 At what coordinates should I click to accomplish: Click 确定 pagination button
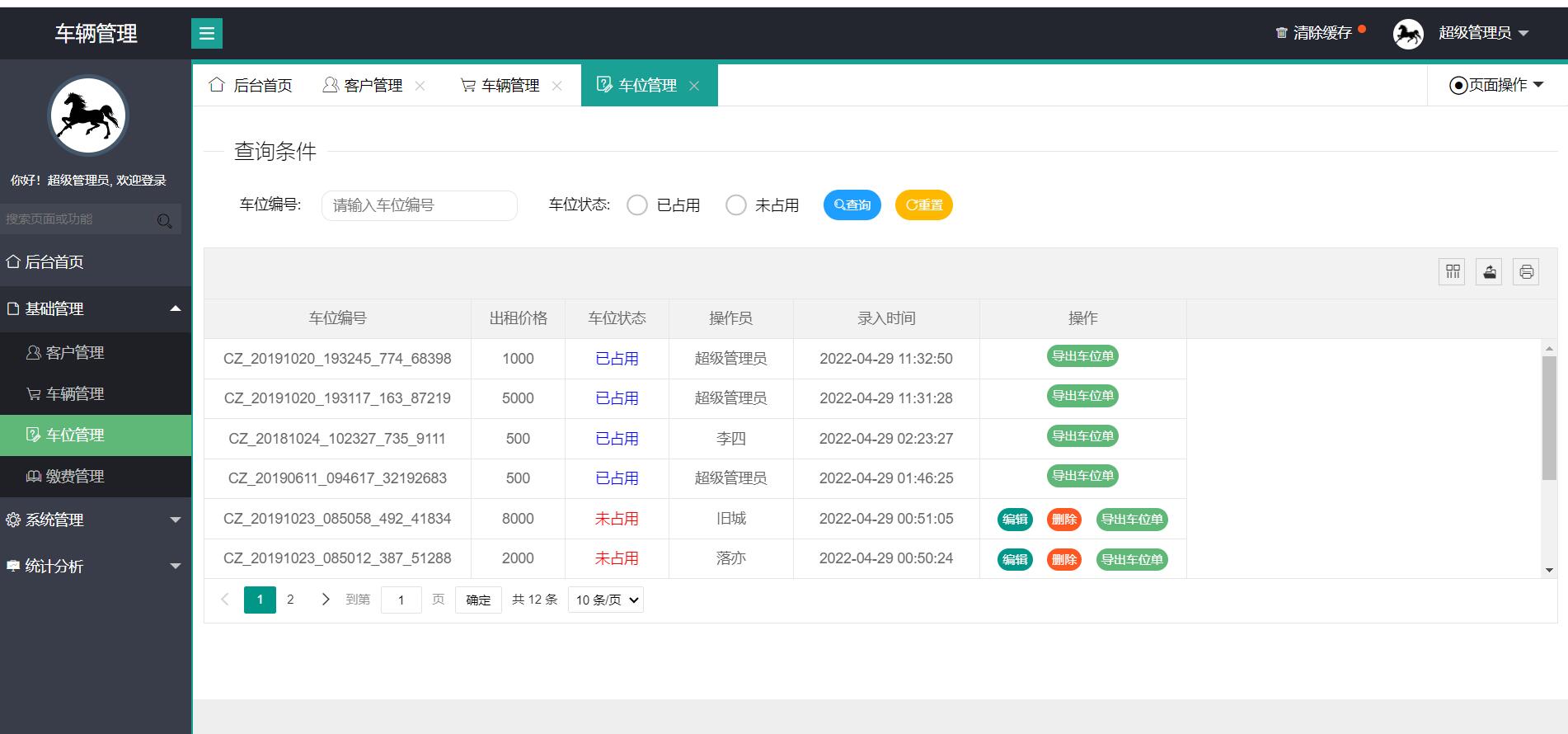click(x=478, y=600)
